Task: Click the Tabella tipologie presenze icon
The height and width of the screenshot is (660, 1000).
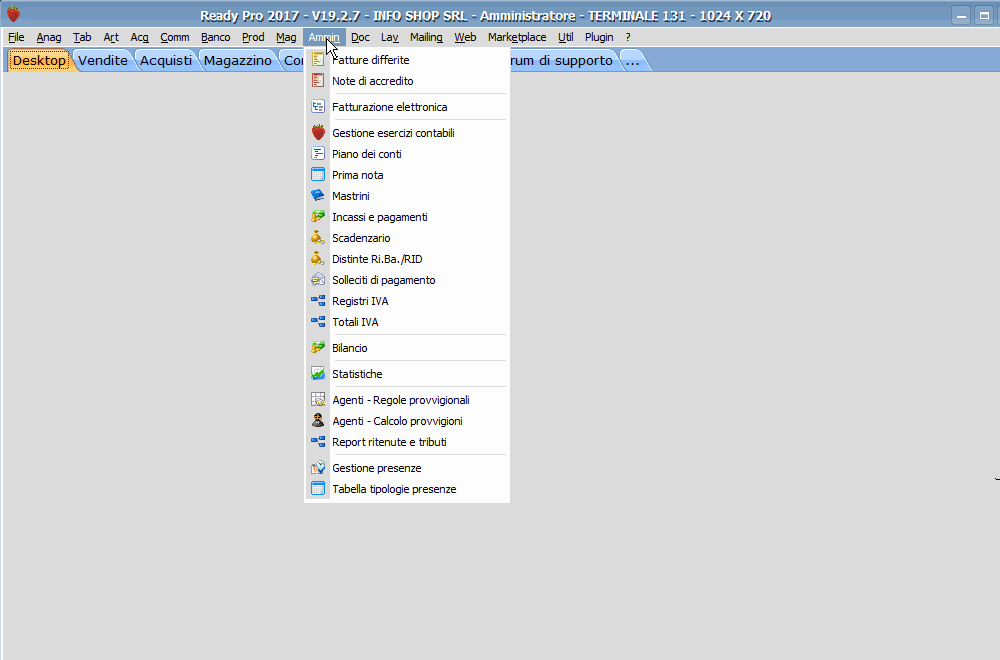Action: [x=318, y=489]
